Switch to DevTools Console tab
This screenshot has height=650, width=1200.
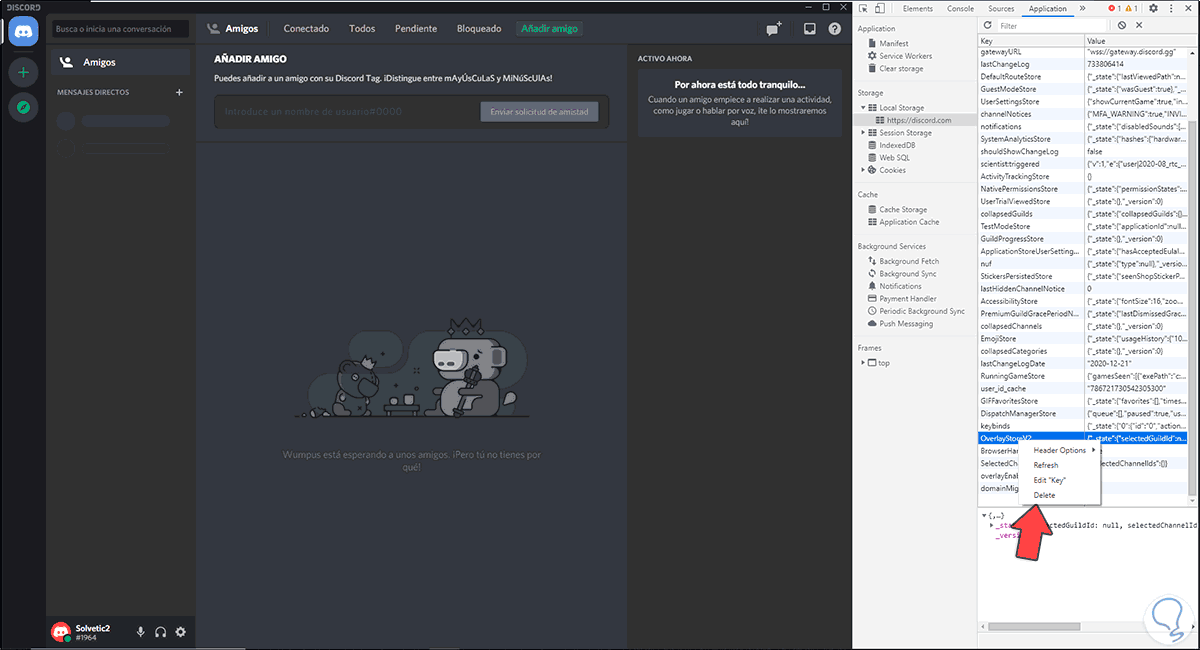(x=960, y=8)
